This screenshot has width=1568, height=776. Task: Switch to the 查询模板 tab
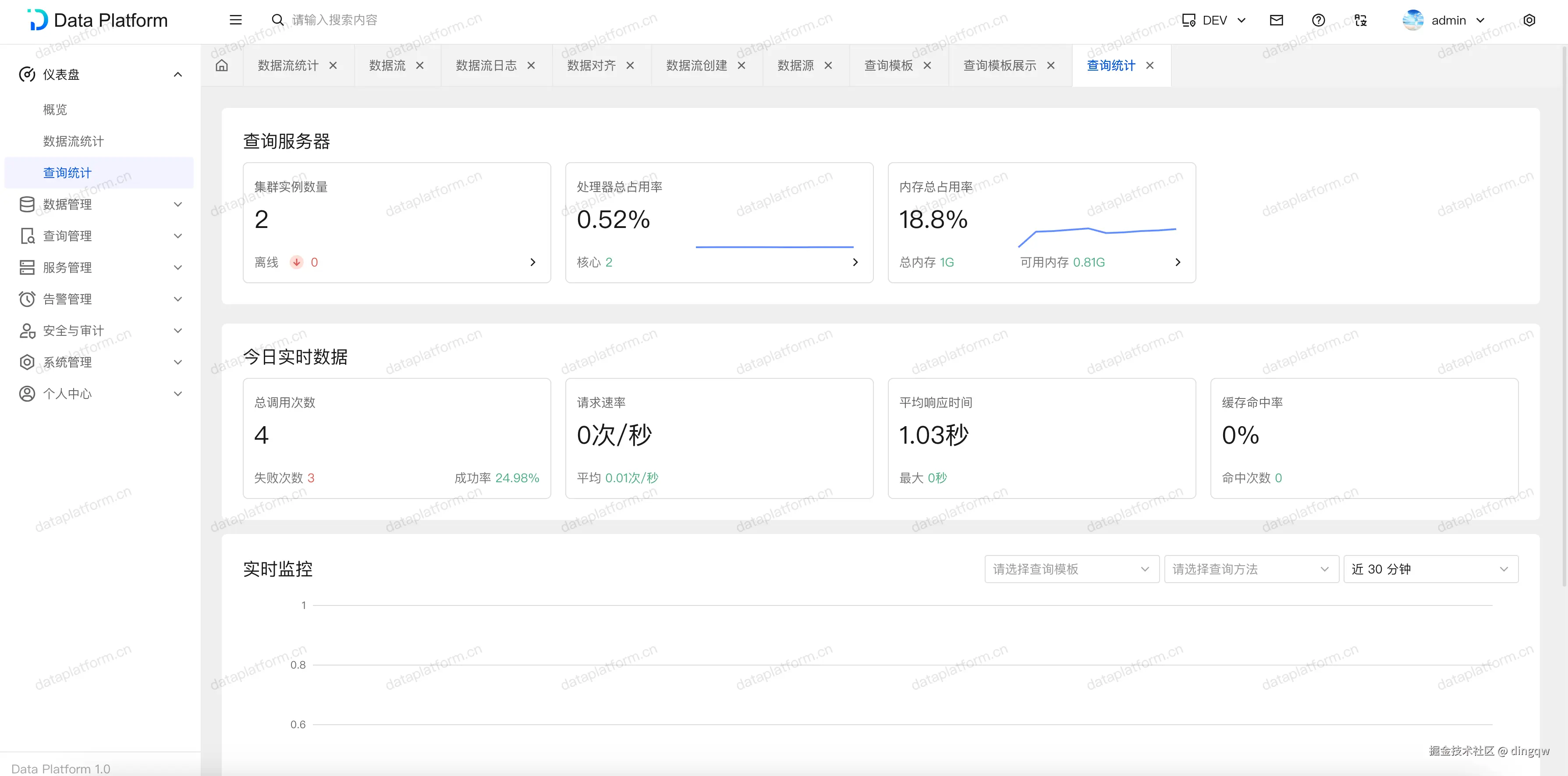(x=888, y=65)
